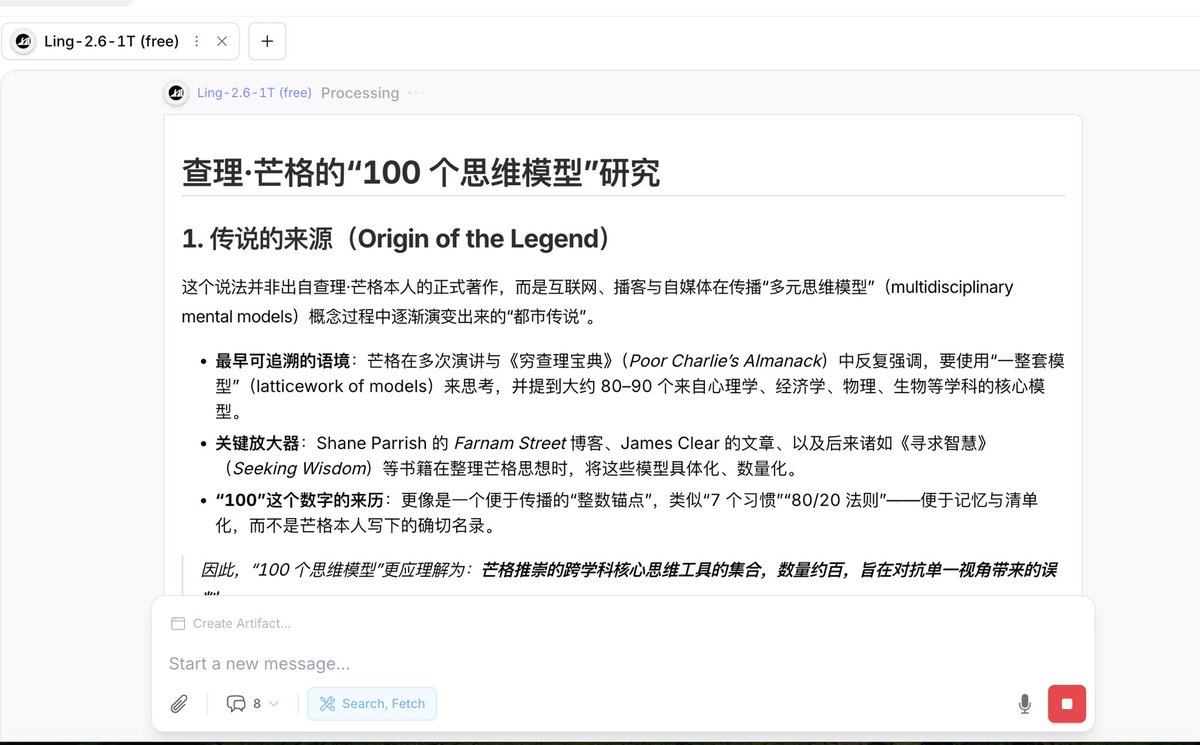Click heading 查理·芒格的“100 个思维模型”研究
The height and width of the screenshot is (745, 1200).
coord(421,173)
